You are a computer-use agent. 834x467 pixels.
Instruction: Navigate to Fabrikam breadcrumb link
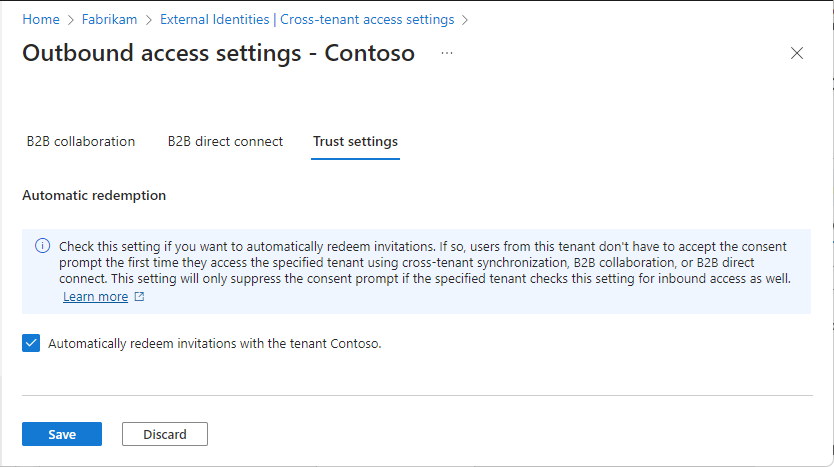point(108,19)
